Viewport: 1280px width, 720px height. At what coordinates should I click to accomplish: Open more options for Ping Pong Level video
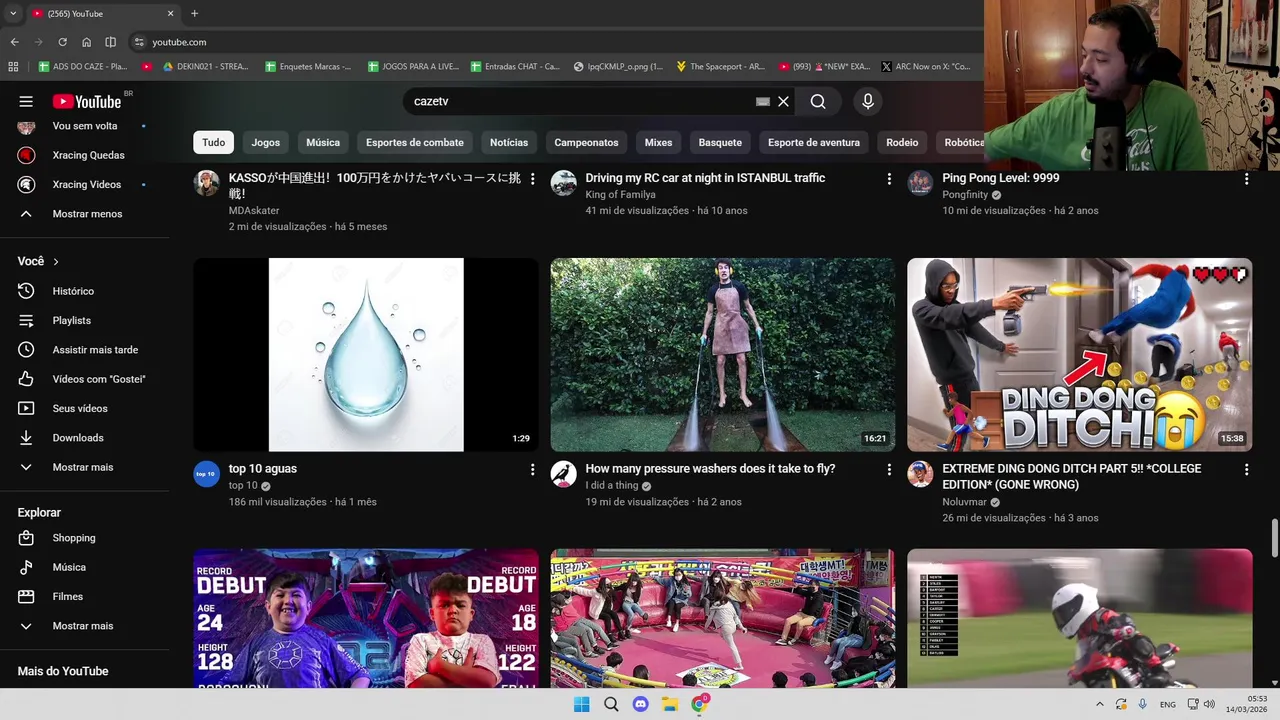point(1246,179)
